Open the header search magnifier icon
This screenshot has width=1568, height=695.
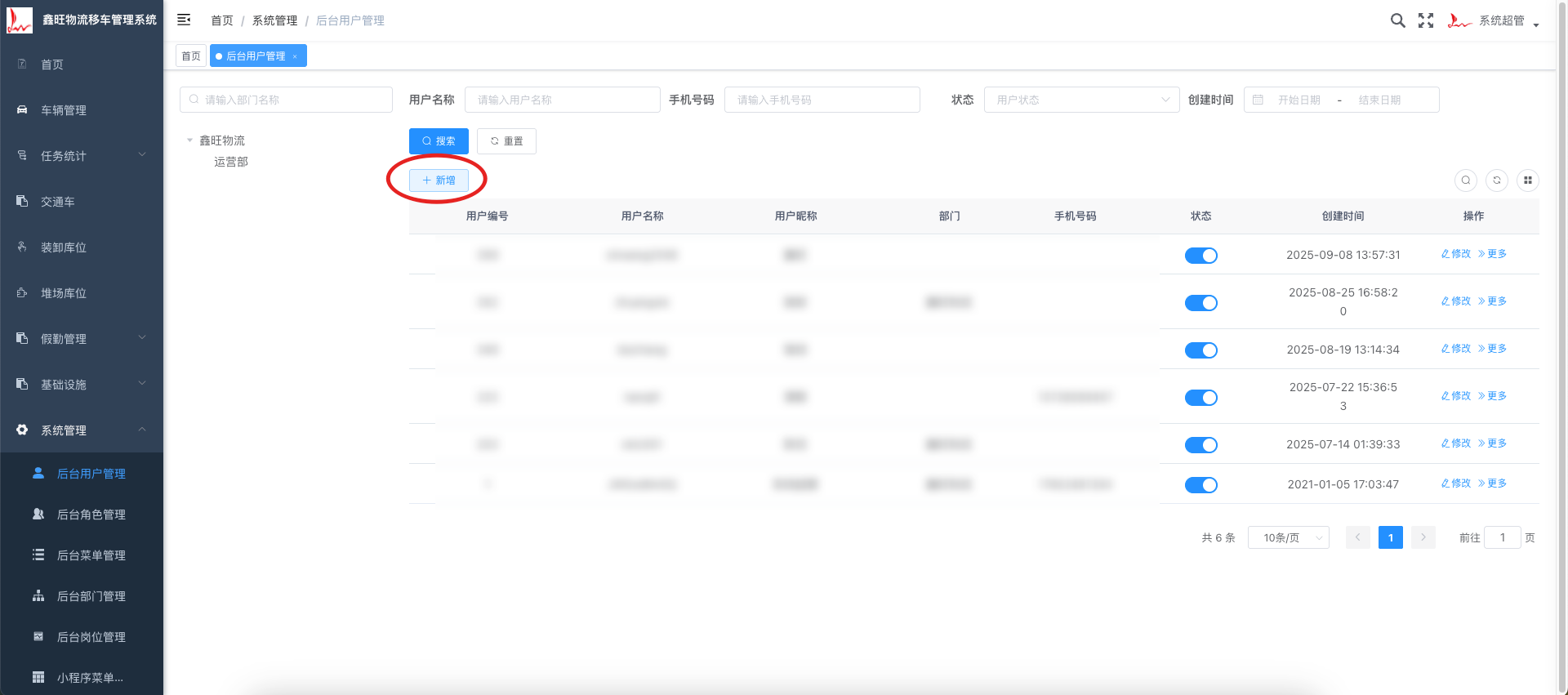point(1398,20)
